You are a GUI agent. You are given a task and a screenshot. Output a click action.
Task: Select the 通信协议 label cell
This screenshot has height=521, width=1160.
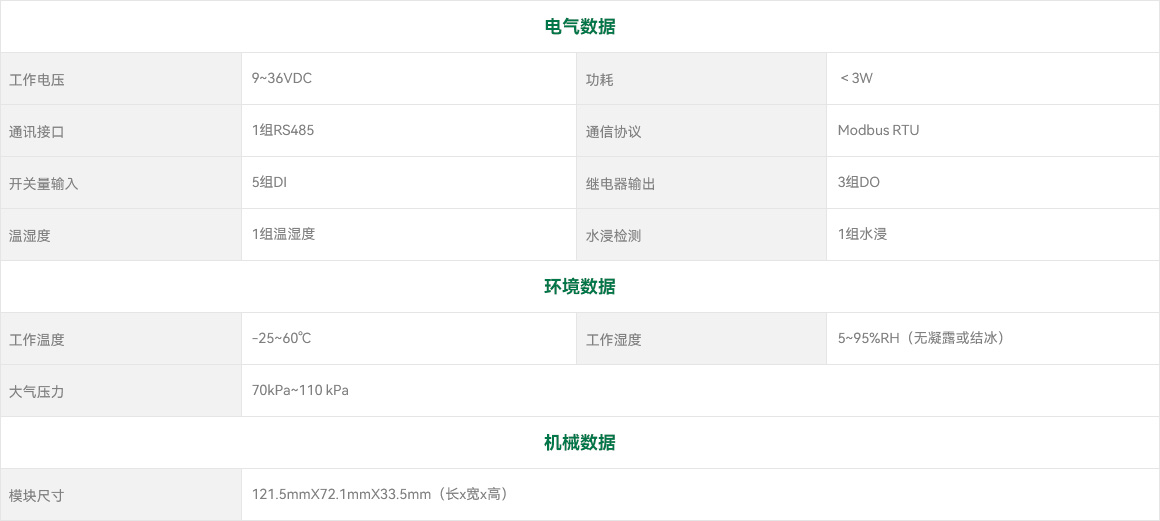coord(613,132)
